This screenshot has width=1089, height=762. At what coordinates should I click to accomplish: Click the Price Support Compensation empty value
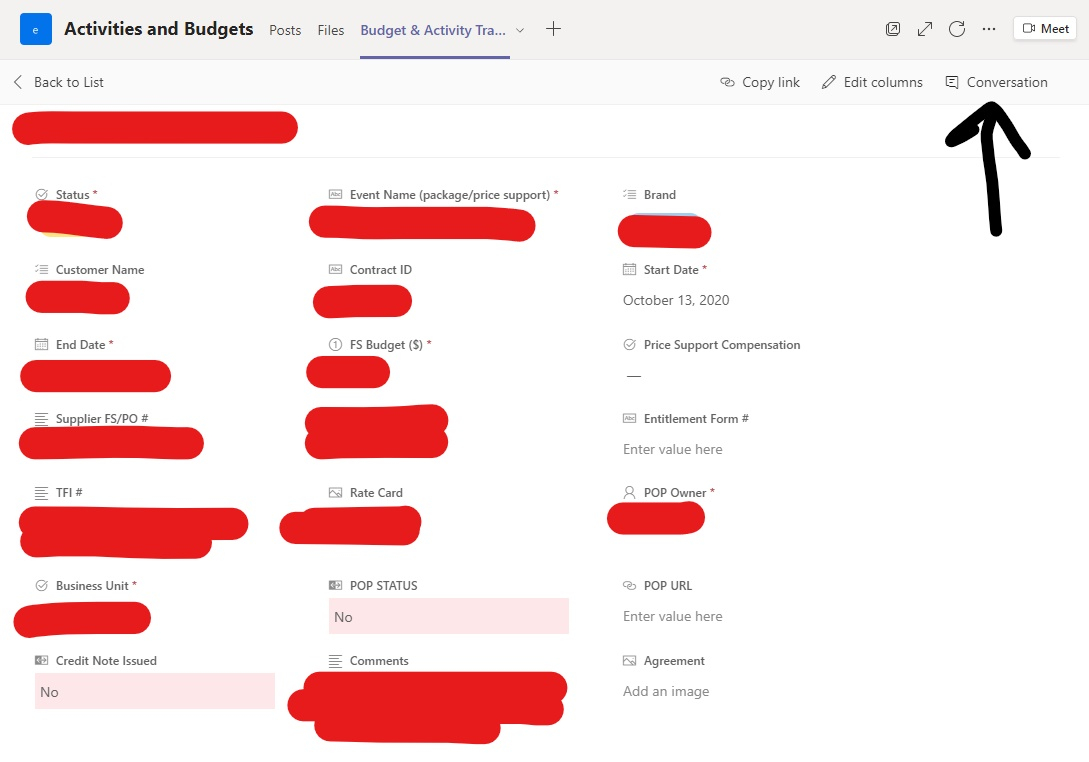tap(633, 376)
